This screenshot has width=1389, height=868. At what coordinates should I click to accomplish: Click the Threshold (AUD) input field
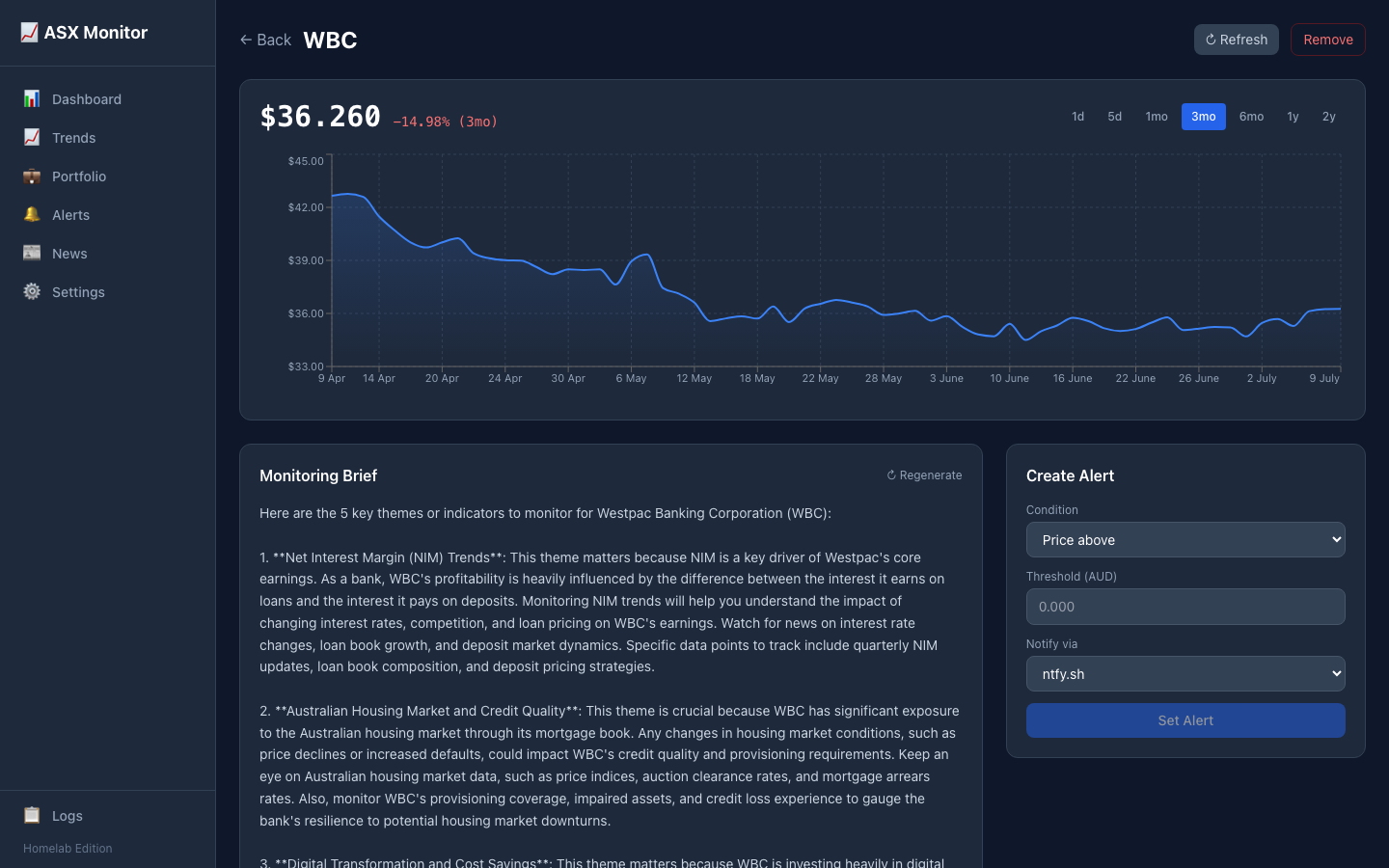click(1185, 607)
